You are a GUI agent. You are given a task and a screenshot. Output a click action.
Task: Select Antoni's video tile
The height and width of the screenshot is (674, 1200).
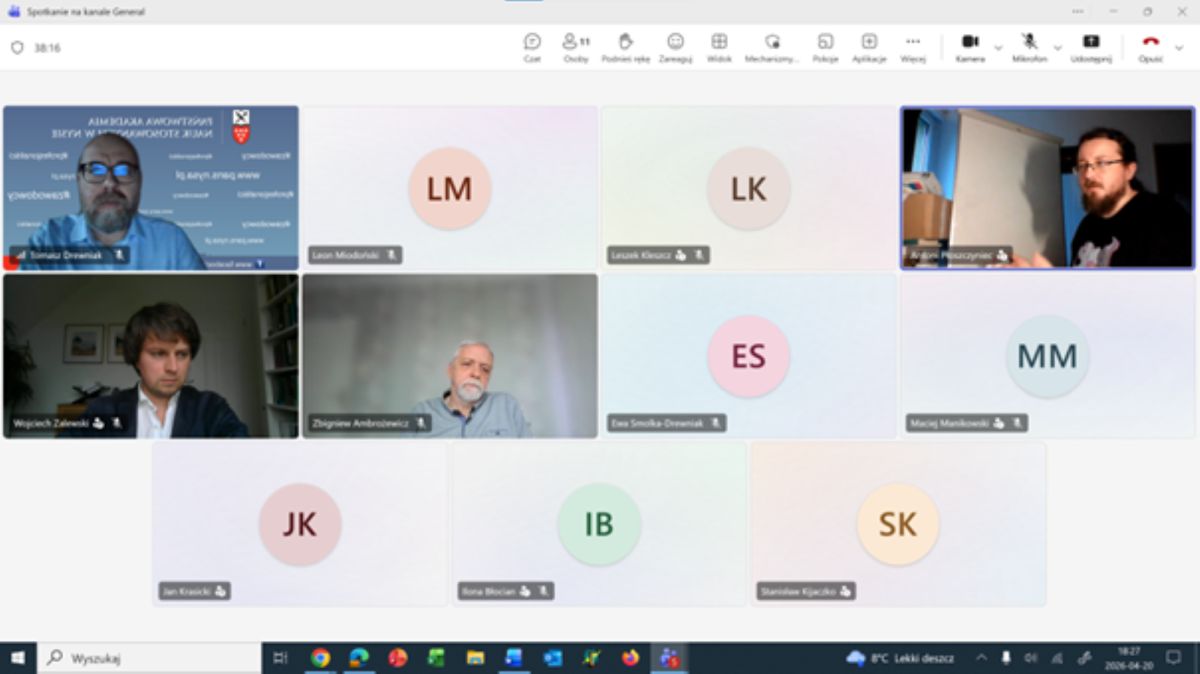tap(1047, 188)
